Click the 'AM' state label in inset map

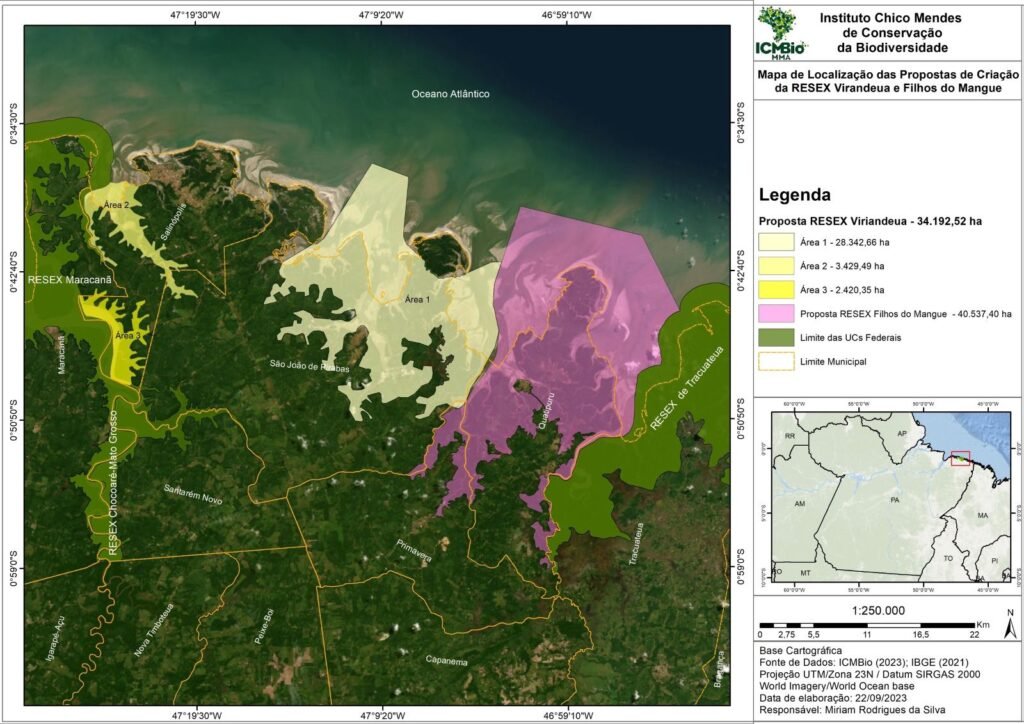click(800, 504)
